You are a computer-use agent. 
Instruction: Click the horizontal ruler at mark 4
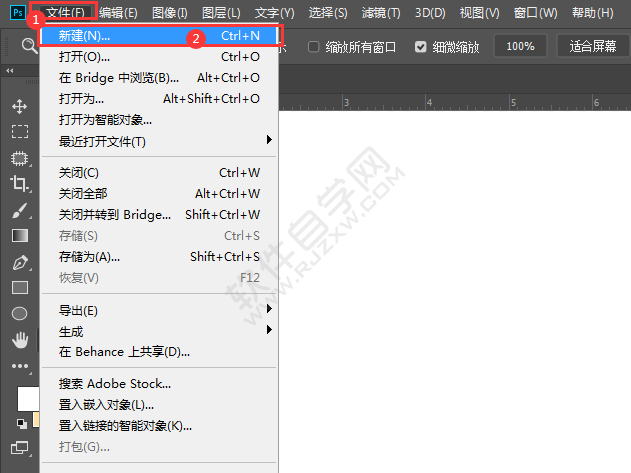(x=429, y=103)
